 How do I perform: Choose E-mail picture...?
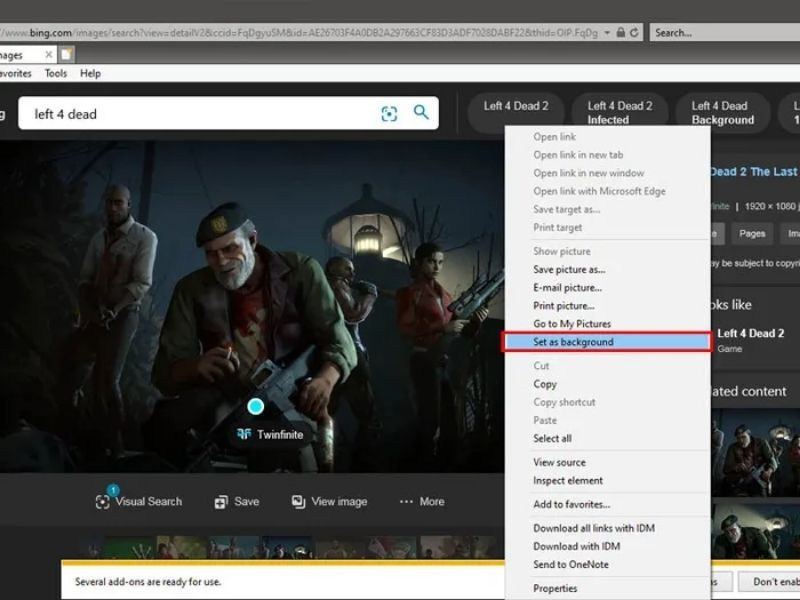point(607,288)
